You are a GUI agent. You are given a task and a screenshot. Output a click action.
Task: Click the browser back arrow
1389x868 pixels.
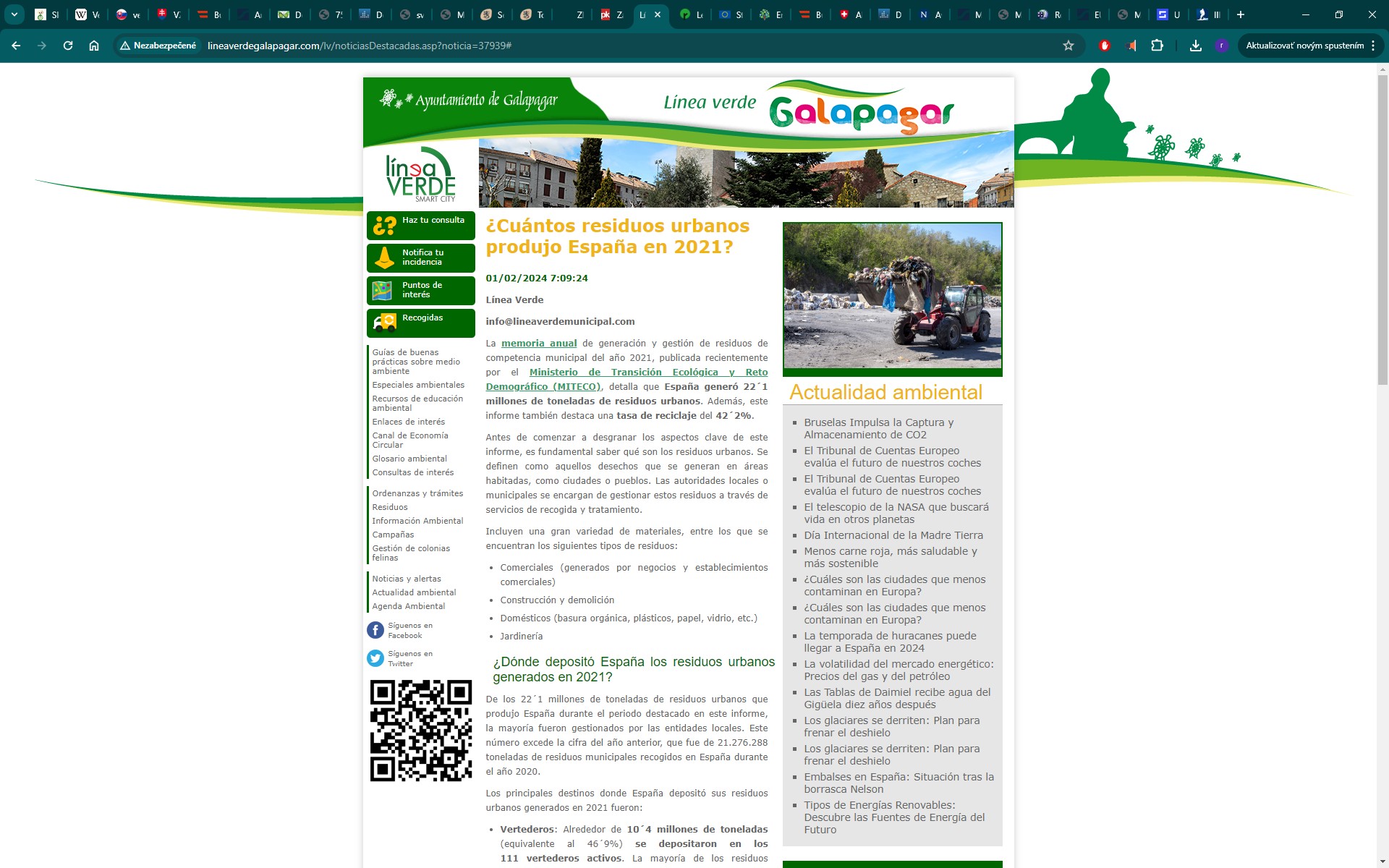[16, 46]
